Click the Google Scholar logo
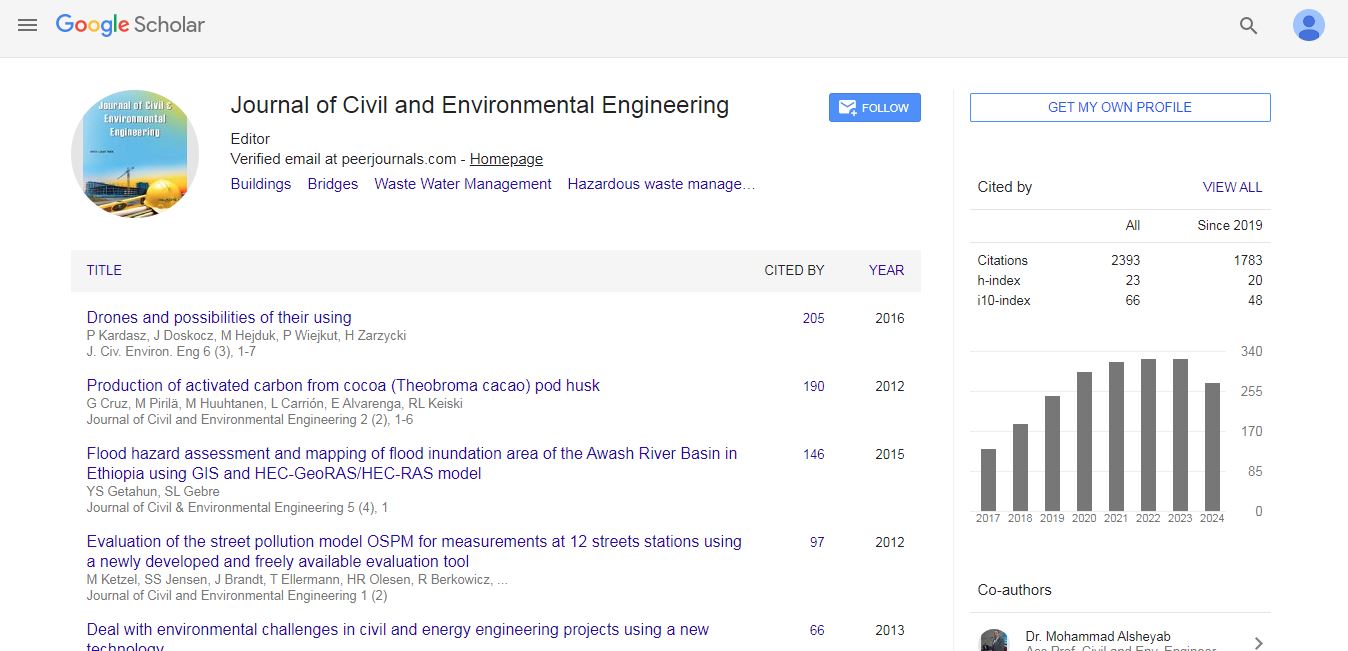This screenshot has height=651, width=1348. (x=130, y=25)
